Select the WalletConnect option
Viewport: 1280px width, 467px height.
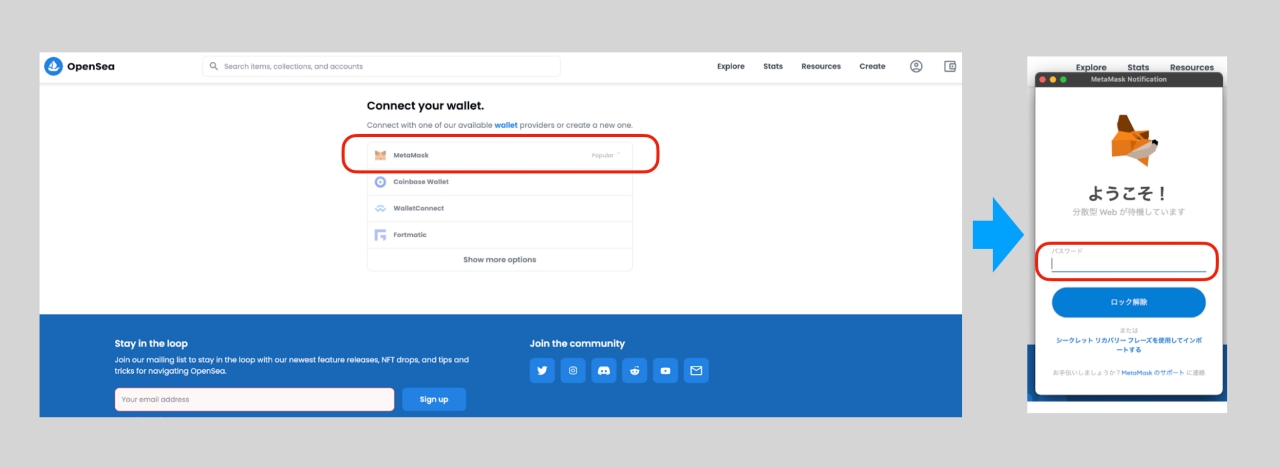coord(500,208)
